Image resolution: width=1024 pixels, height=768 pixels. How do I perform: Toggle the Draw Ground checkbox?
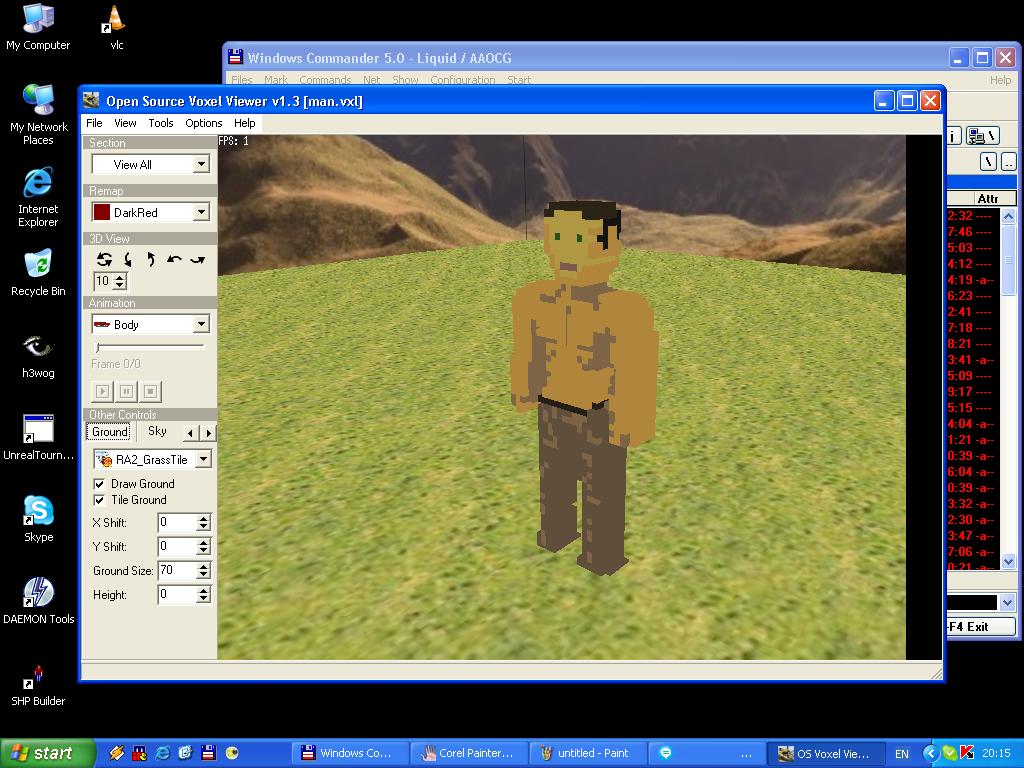[99, 484]
